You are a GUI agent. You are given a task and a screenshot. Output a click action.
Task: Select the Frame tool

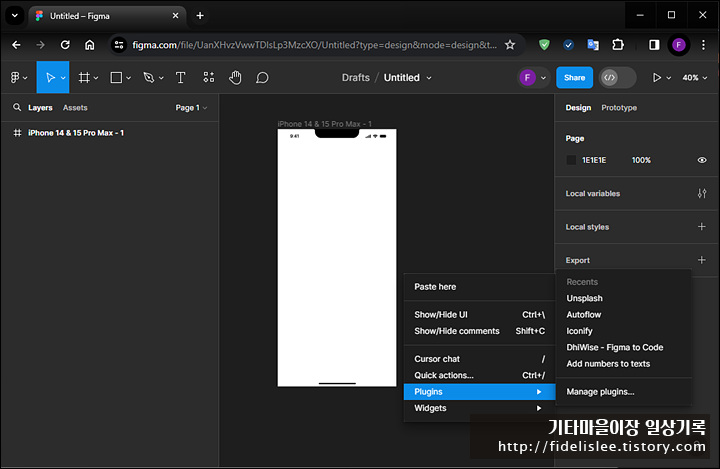pos(84,78)
